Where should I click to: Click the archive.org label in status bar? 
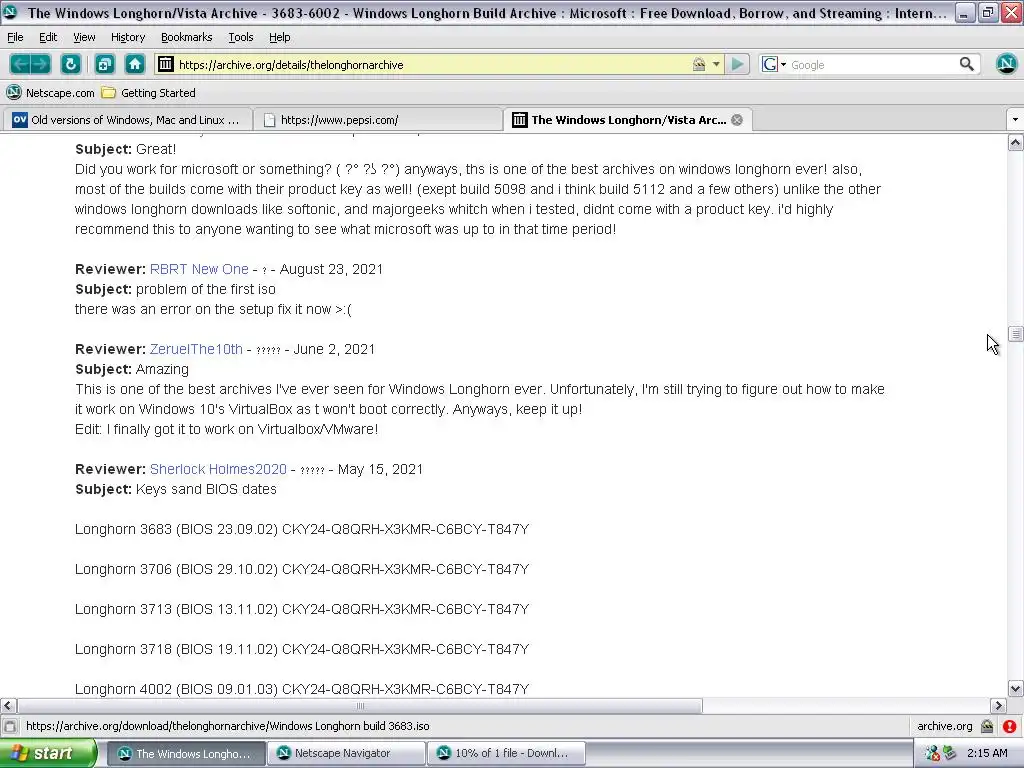(x=944, y=726)
